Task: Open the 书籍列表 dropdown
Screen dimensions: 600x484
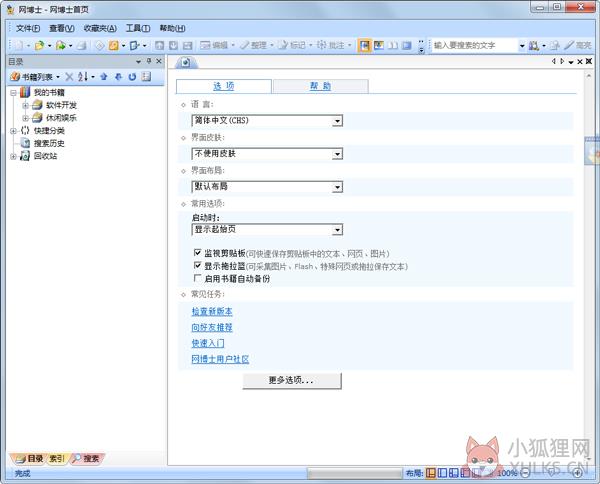Action: pyautogui.click(x=36, y=77)
